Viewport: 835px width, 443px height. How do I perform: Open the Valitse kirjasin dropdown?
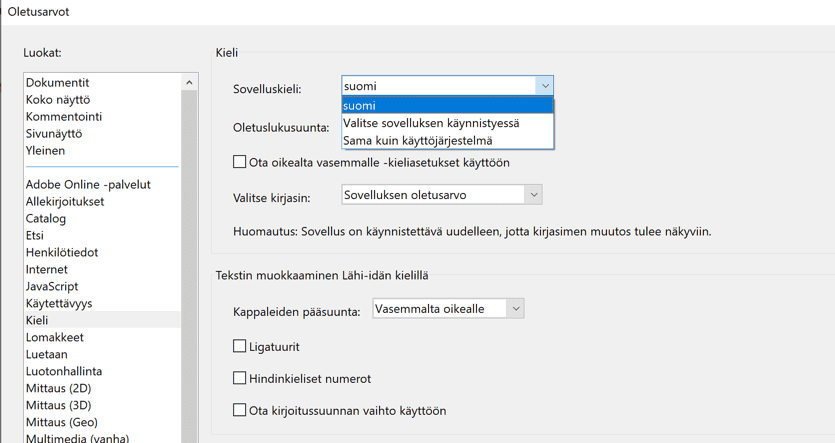coord(441,195)
